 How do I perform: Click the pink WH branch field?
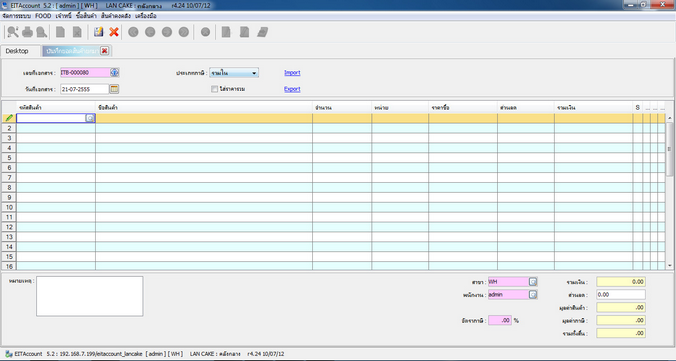(508, 282)
